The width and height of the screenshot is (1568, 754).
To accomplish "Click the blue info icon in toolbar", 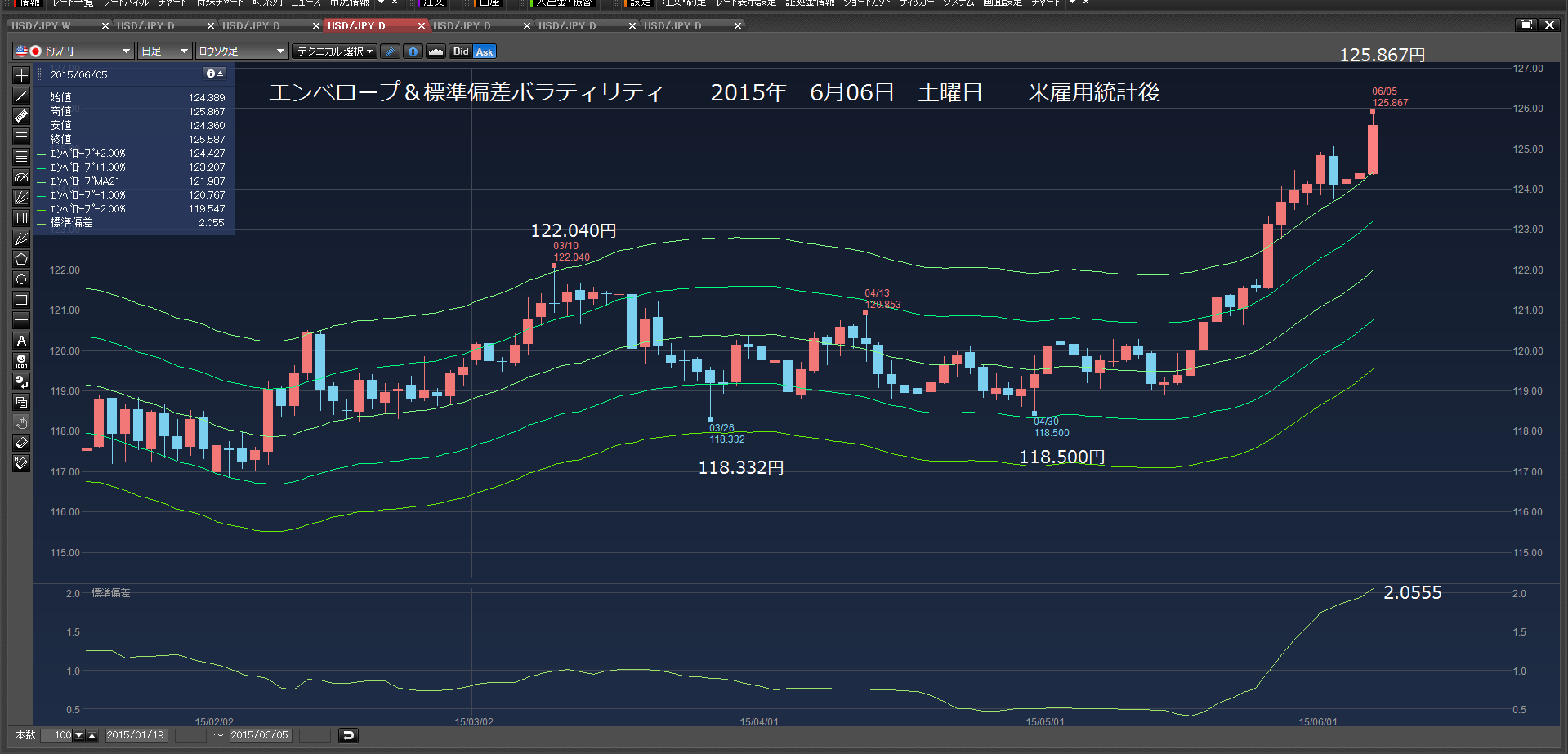I will click(413, 51).
